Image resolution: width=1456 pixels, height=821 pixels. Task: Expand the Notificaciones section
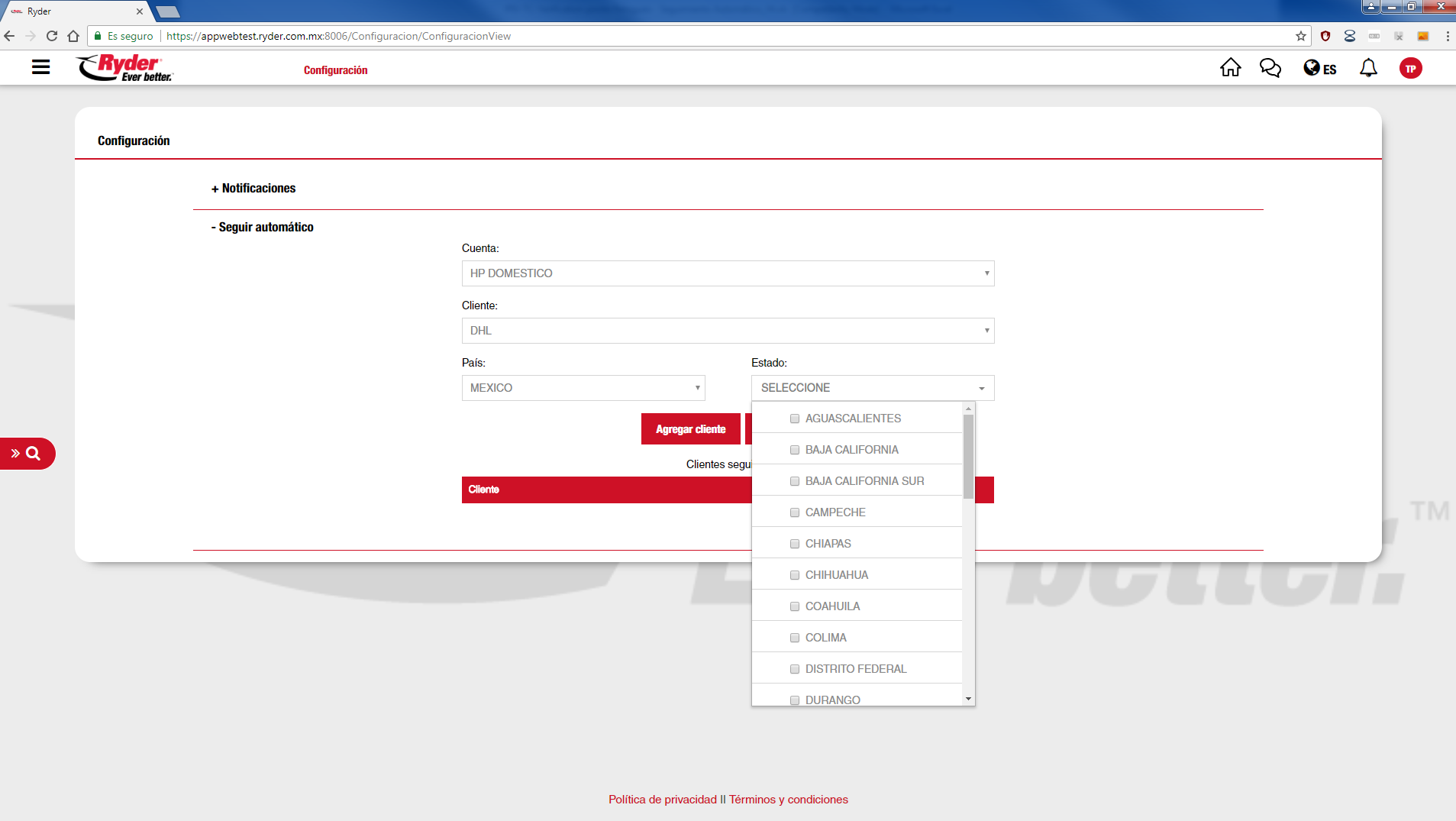pyautogui.click(x=253, y=189)
